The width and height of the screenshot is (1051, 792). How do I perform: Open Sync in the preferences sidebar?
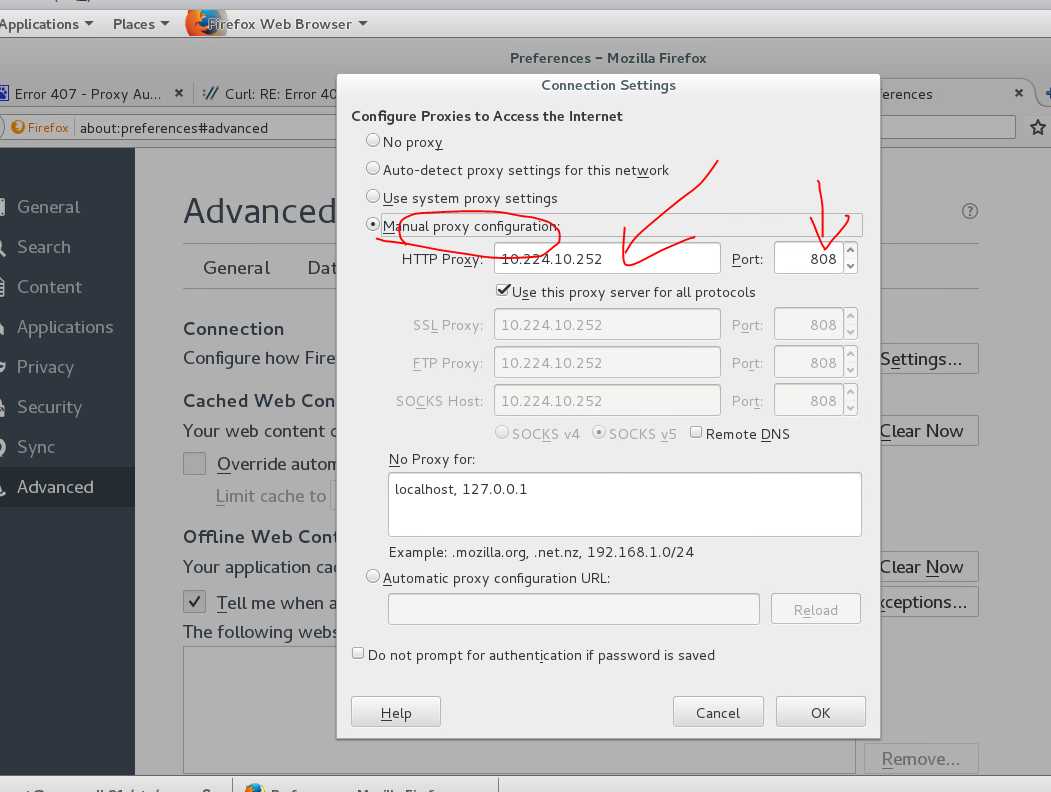click(x=36, y=447)
